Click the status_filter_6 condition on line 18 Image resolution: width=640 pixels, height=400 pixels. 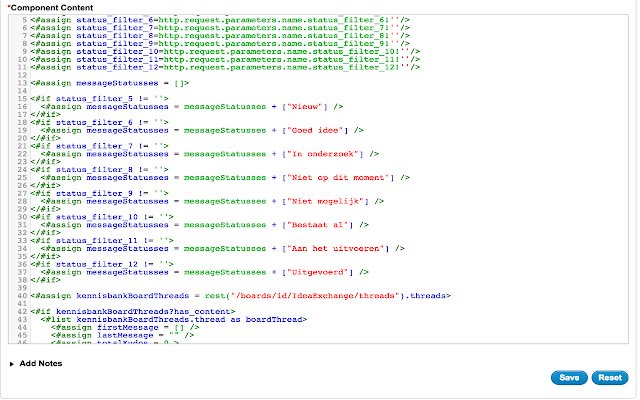point(99,123)
